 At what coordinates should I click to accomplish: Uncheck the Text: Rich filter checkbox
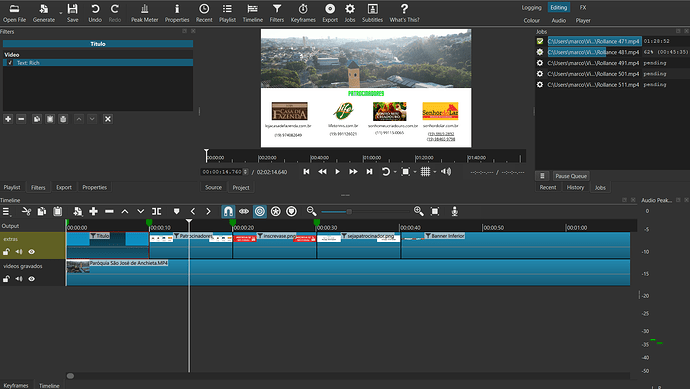(x=10, y=63)
